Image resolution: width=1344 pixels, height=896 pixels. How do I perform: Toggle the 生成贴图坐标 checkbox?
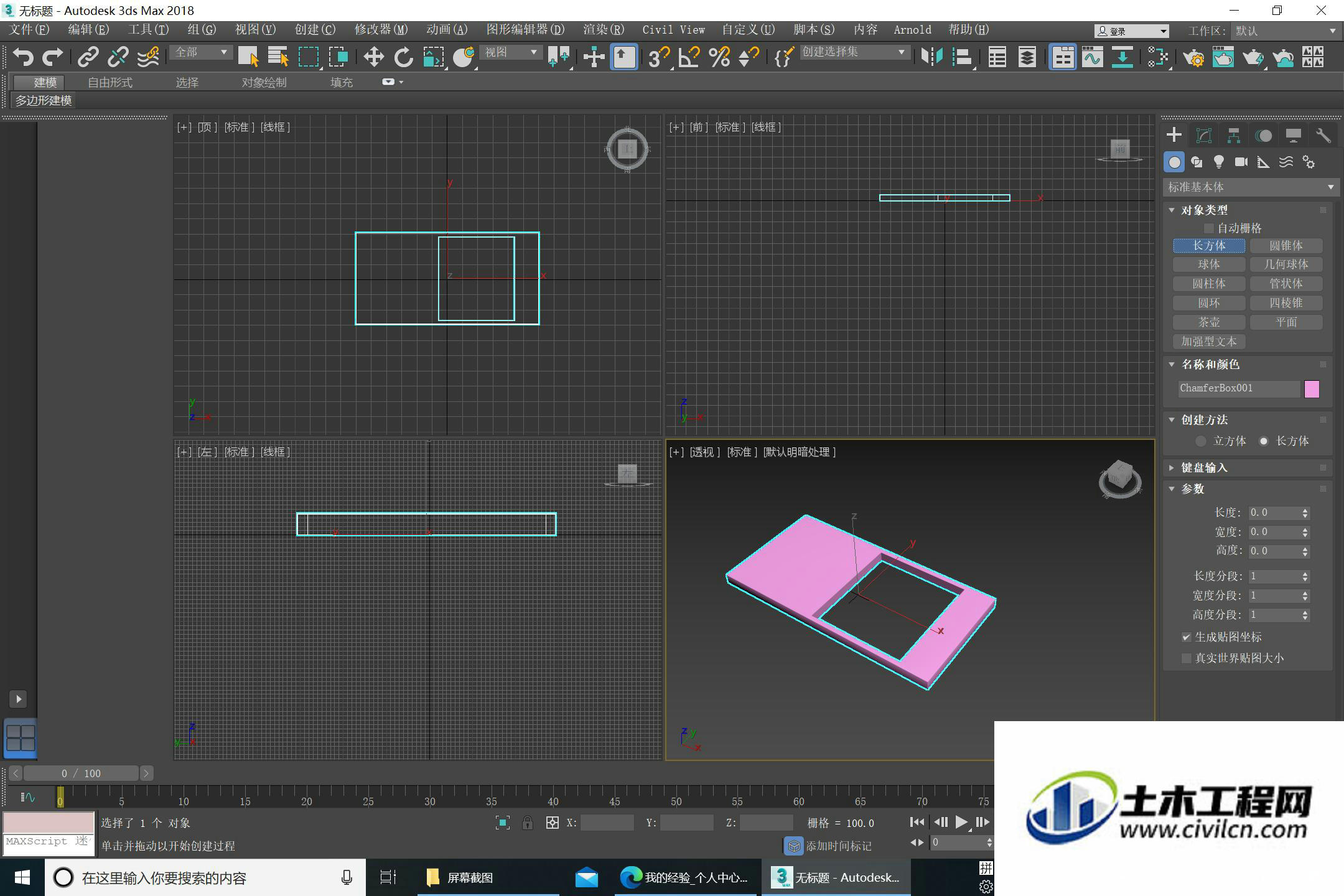click(x=1187, y=637)
